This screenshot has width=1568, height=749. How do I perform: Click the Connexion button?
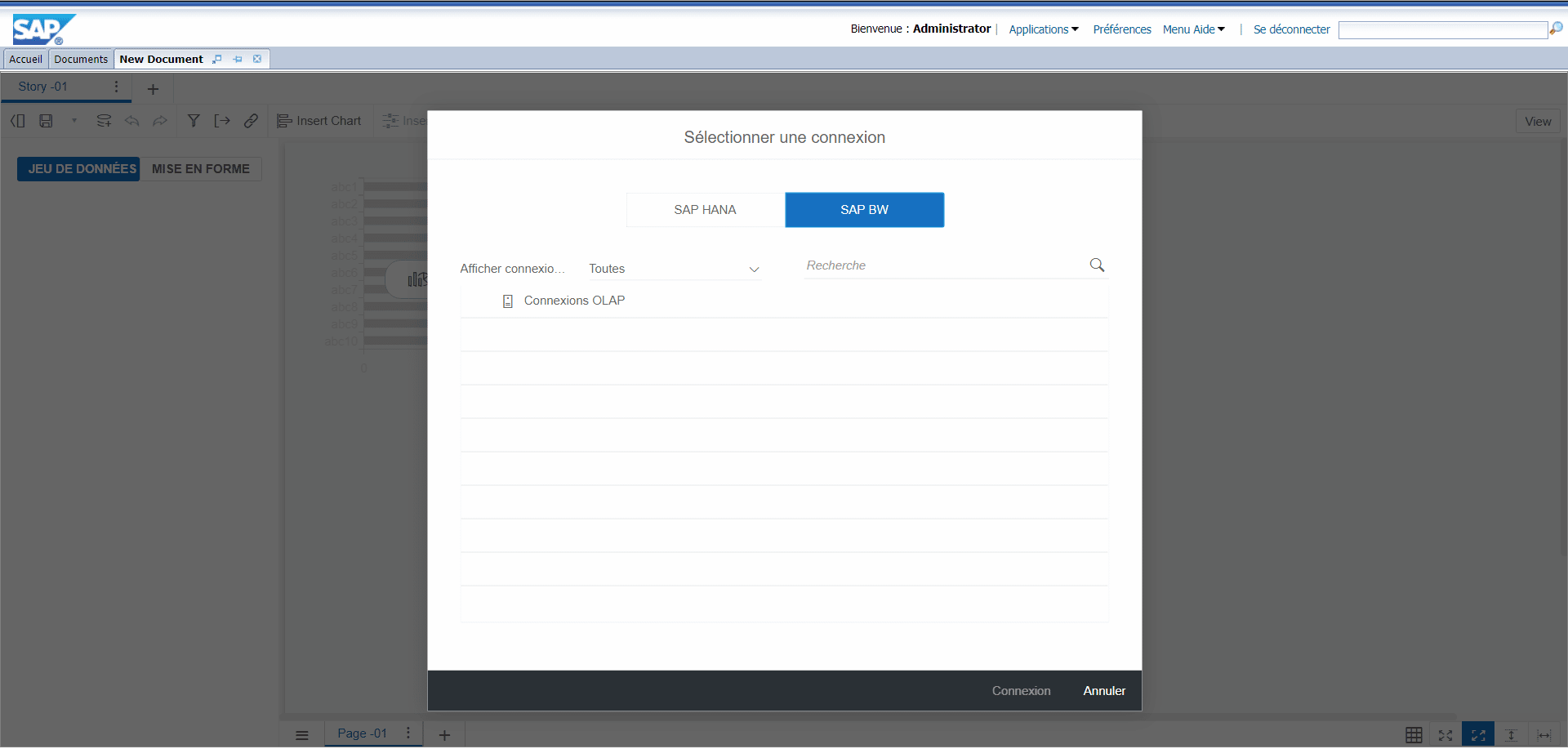coord(1021,691)
